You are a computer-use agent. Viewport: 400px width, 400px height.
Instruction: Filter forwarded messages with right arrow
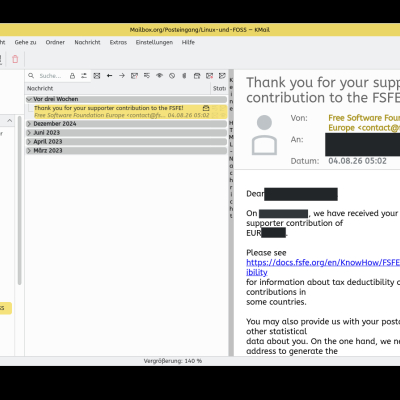tap(122, 76)
